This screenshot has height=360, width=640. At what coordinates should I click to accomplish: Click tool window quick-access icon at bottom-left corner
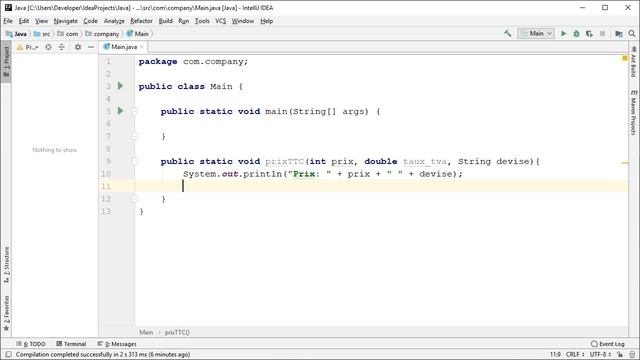click(x=8, y=354)
